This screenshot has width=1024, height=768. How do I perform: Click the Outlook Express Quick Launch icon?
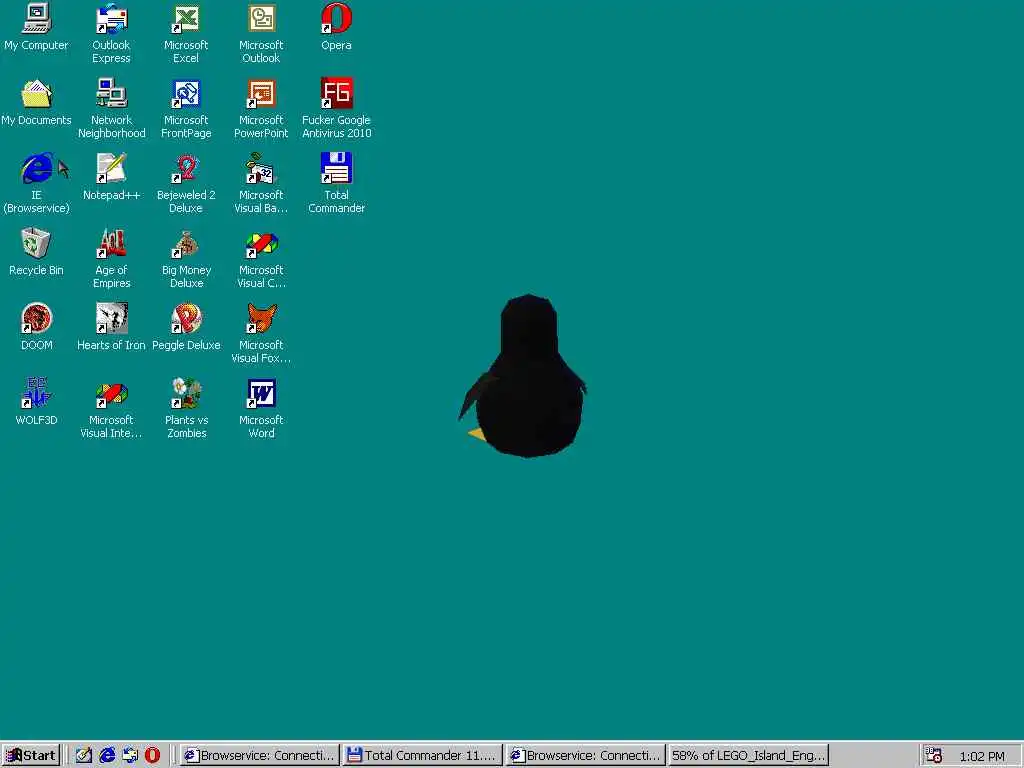pyautogui.click(x=130, y=756)
